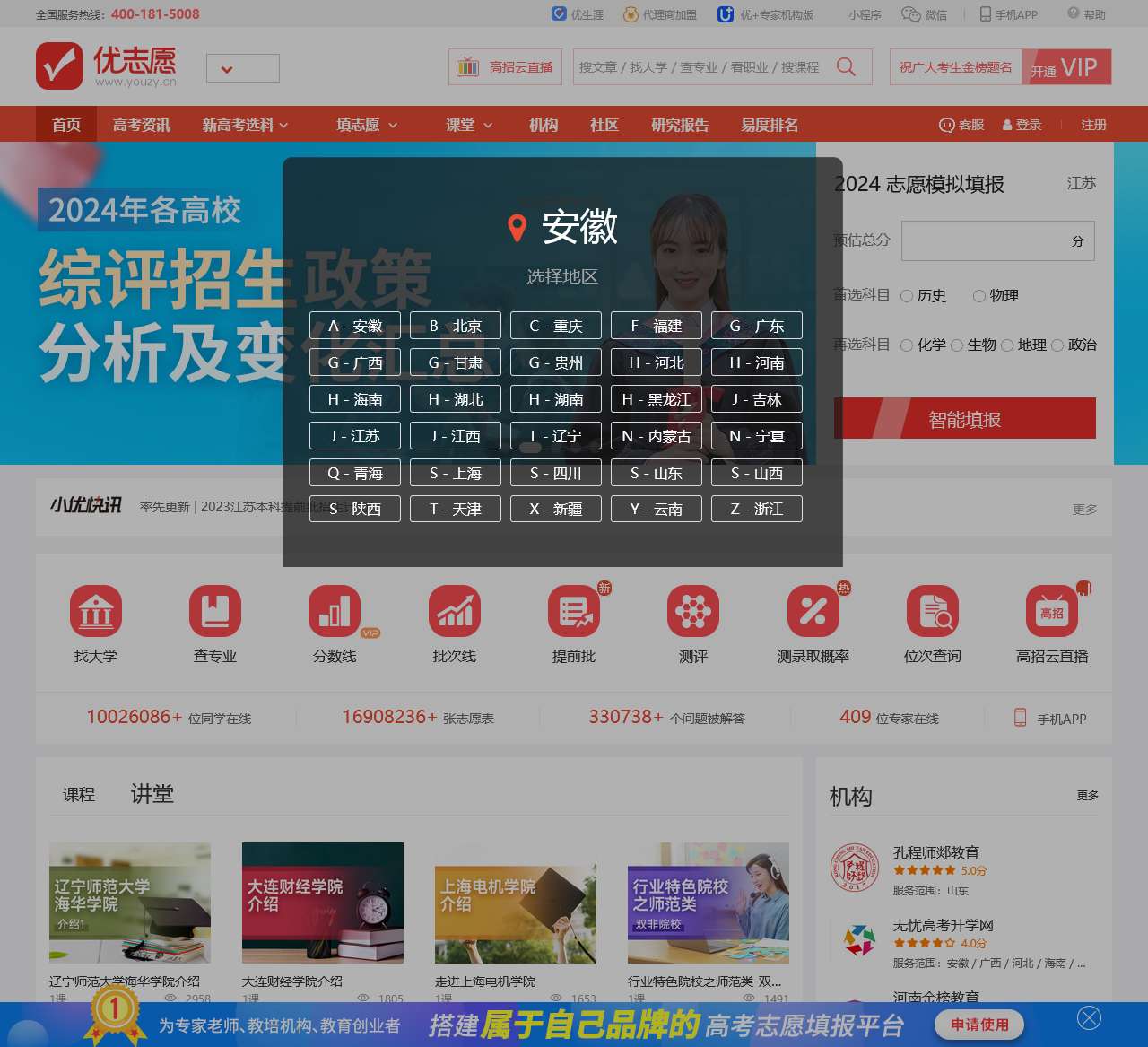Choose H - 黑龙江 region

pyautogui.click(x=657, y=399)
